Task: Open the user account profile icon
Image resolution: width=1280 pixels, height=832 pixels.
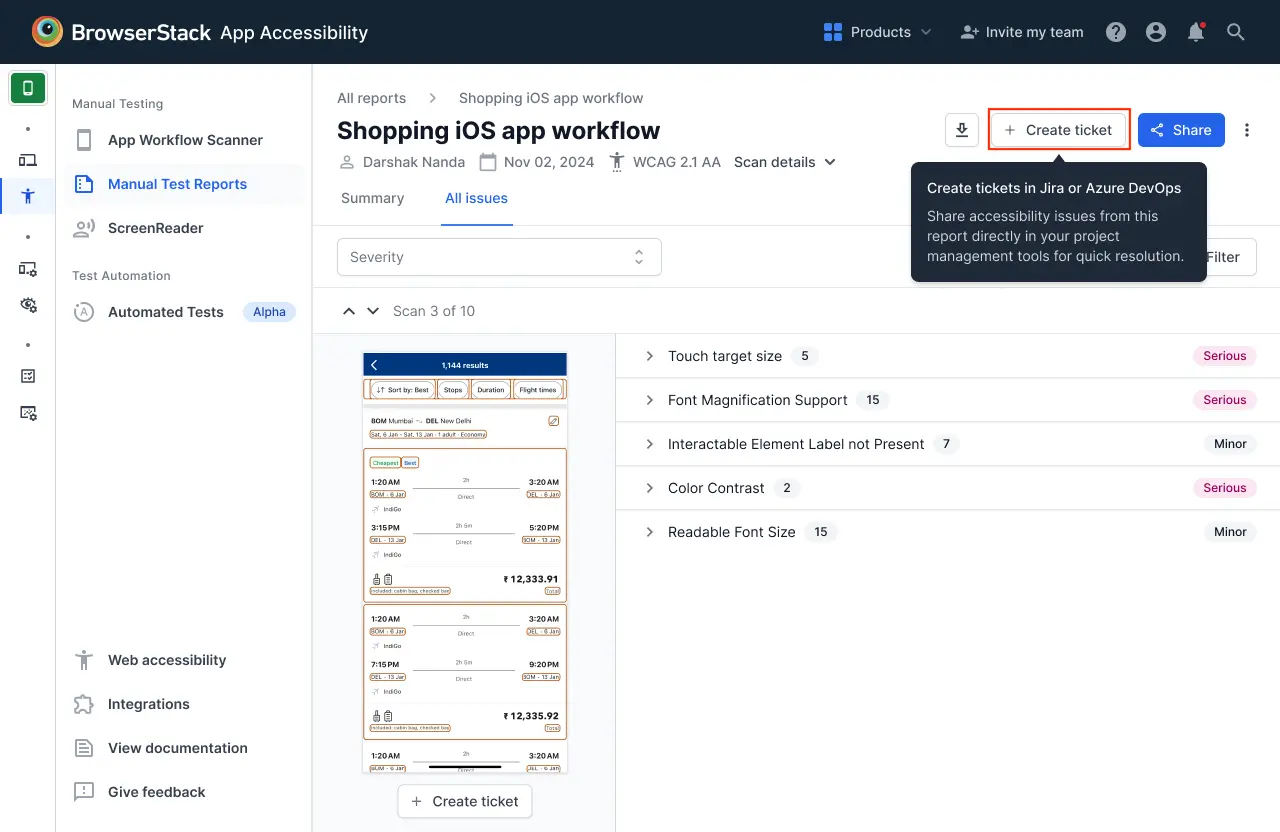Action: [x=1156, y=32]
